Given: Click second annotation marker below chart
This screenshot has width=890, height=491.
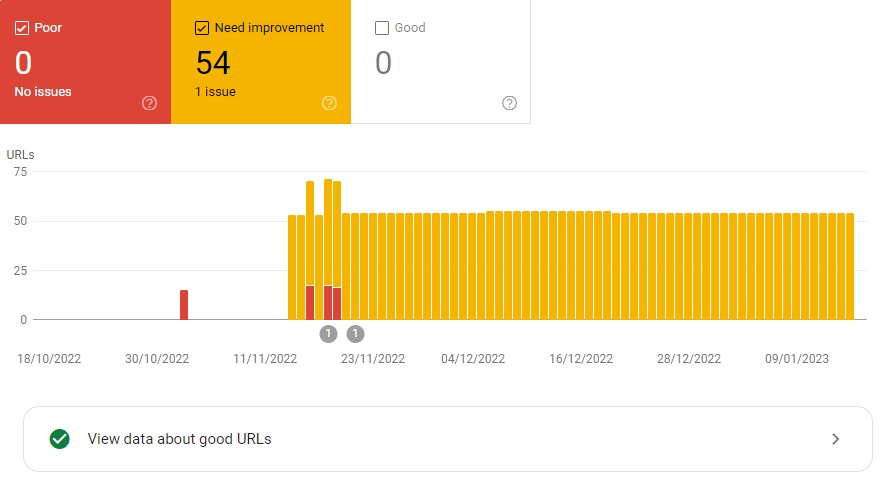Looking at the screenshot, I should (x=355, y=334).
